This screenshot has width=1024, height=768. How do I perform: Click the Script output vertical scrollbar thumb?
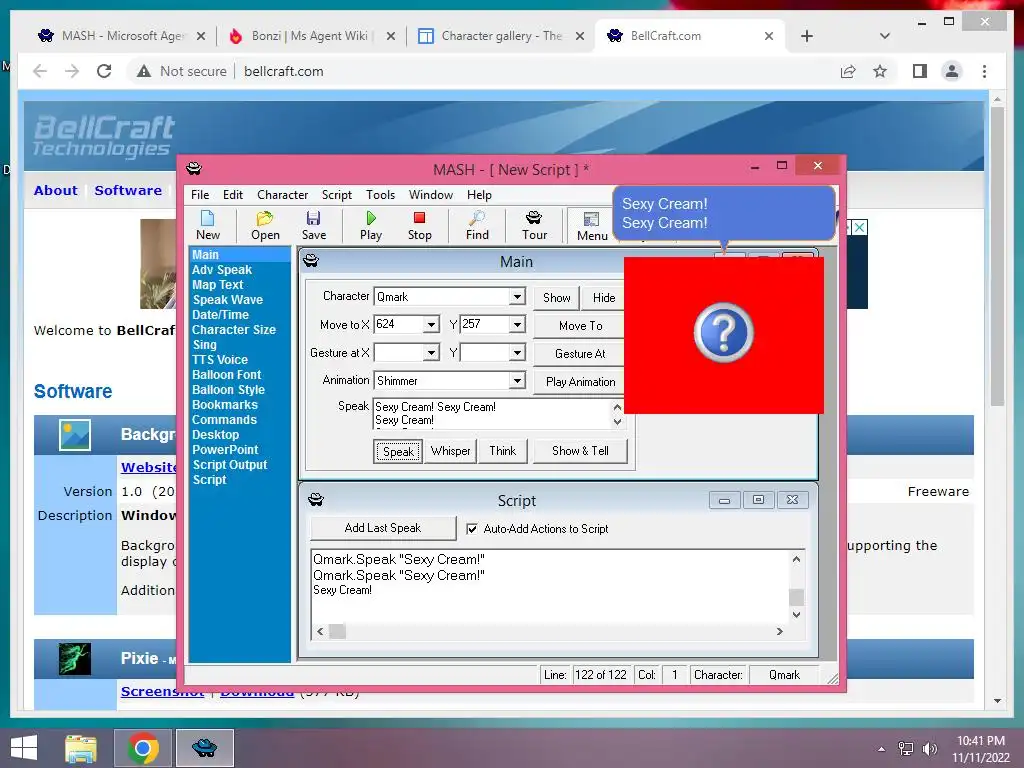pyautogui.click(x=796, y=597)
